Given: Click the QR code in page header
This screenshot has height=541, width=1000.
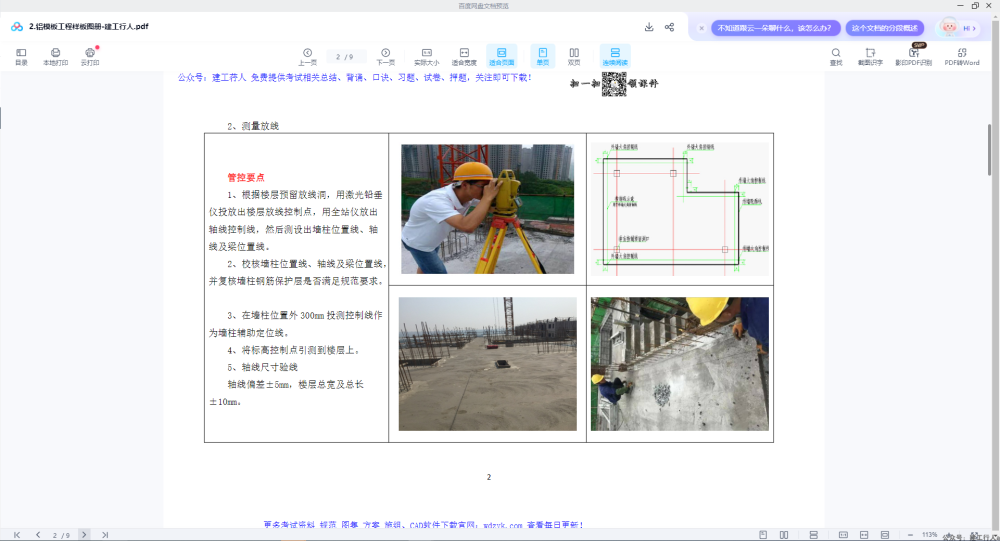Looking at the screenshot, I should [x=614, y=84].
